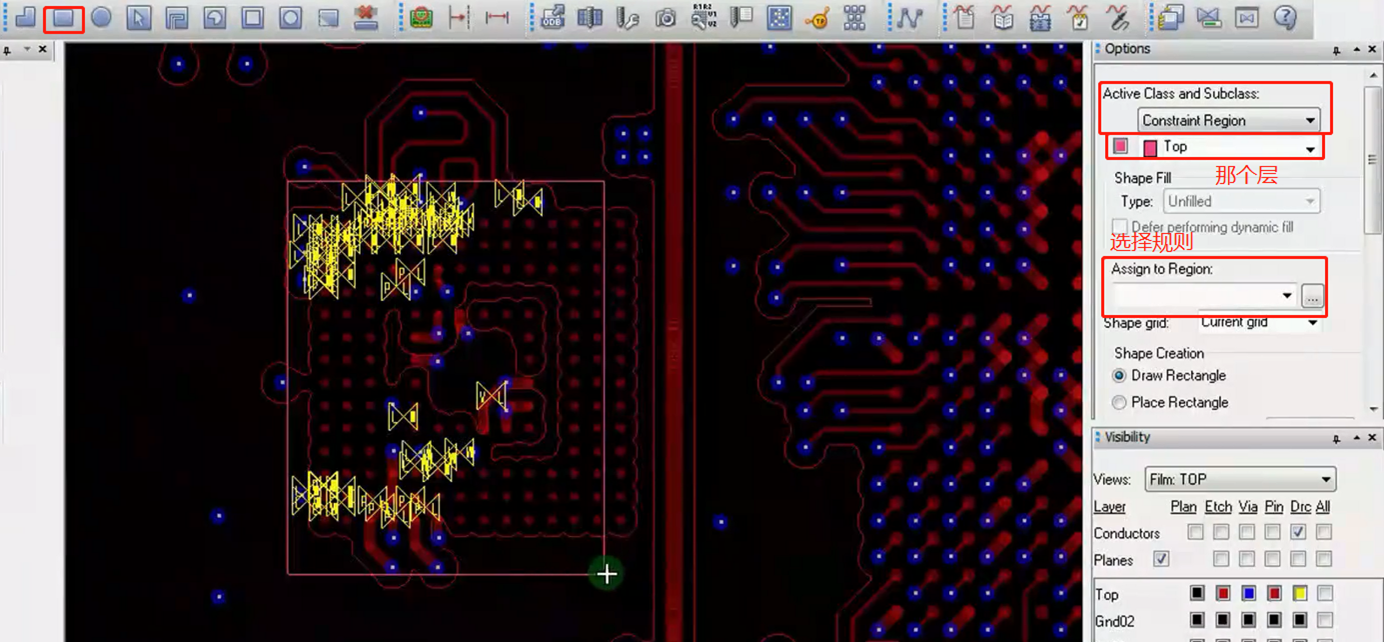Open the ODB export icon
1384x642 pixels.
click(x=552, y=18)
